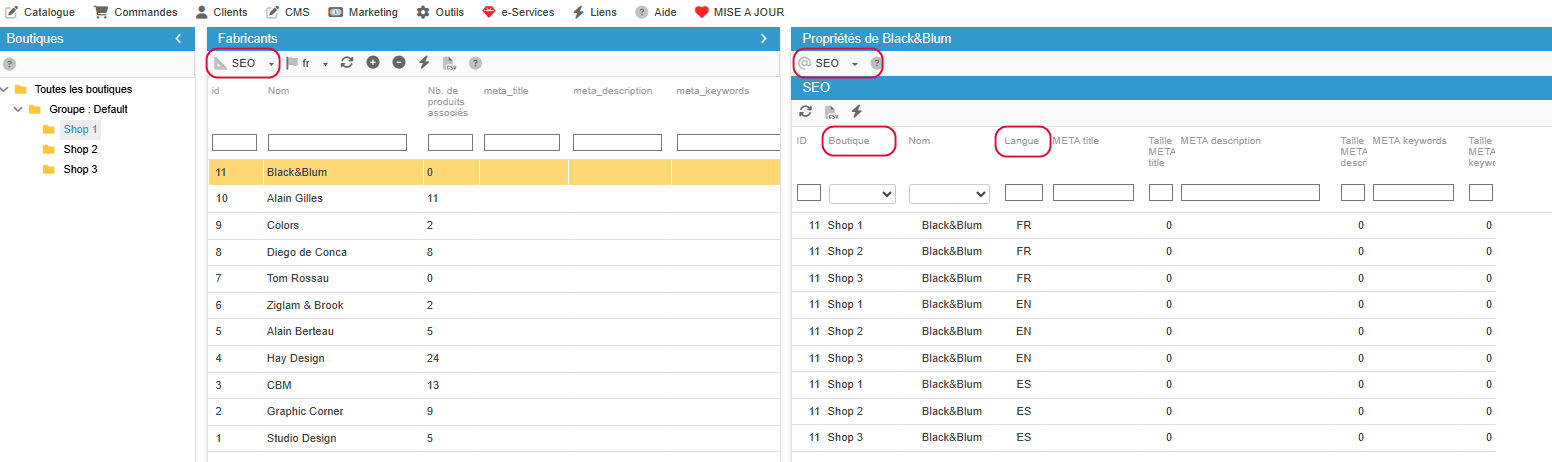Open the CMS menu
The width and height of the screenshot is (1552, 462).
287,12
